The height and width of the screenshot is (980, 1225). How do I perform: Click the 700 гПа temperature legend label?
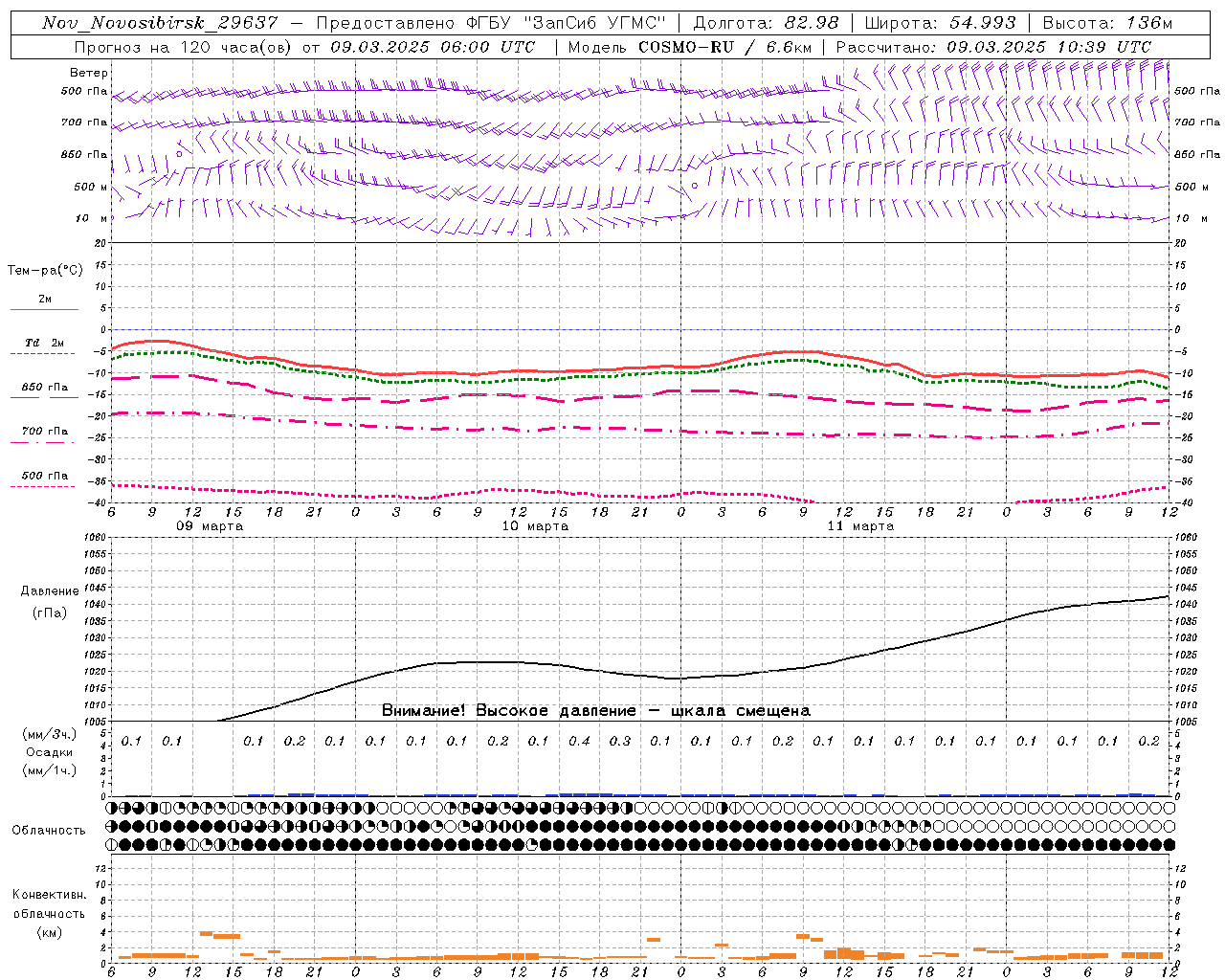coord(45,432)
